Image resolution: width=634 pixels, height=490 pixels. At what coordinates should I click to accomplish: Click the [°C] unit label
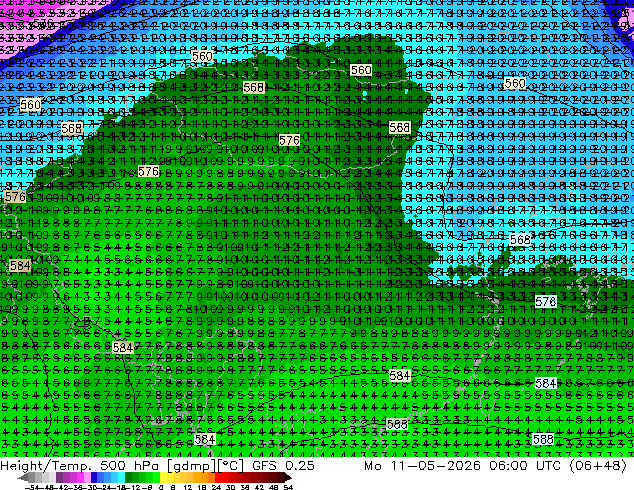[x=231, y=466]
